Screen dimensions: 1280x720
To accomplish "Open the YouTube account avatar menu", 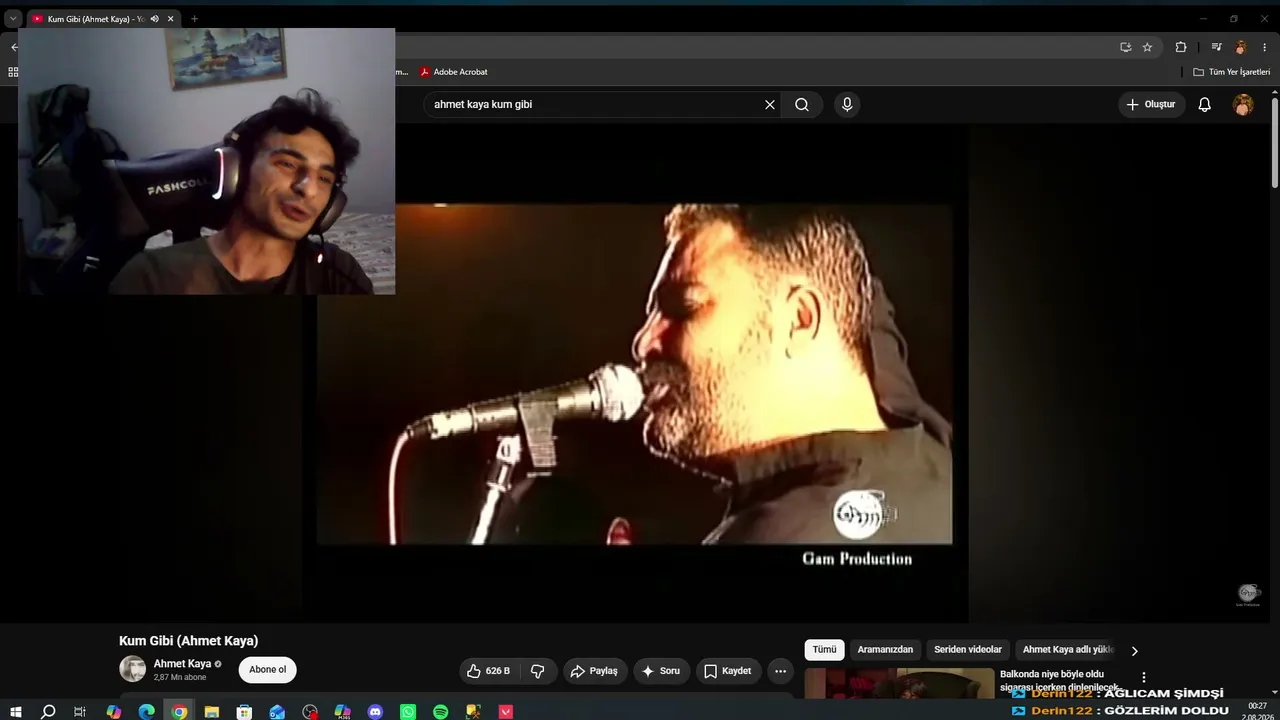I will [x=1243, y=105].
